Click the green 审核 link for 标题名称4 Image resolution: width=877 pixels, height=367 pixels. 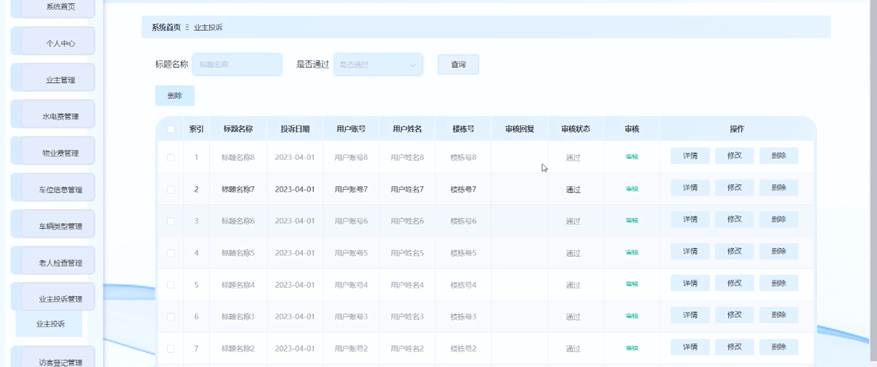pyautogui.click(x=632, y=285)
